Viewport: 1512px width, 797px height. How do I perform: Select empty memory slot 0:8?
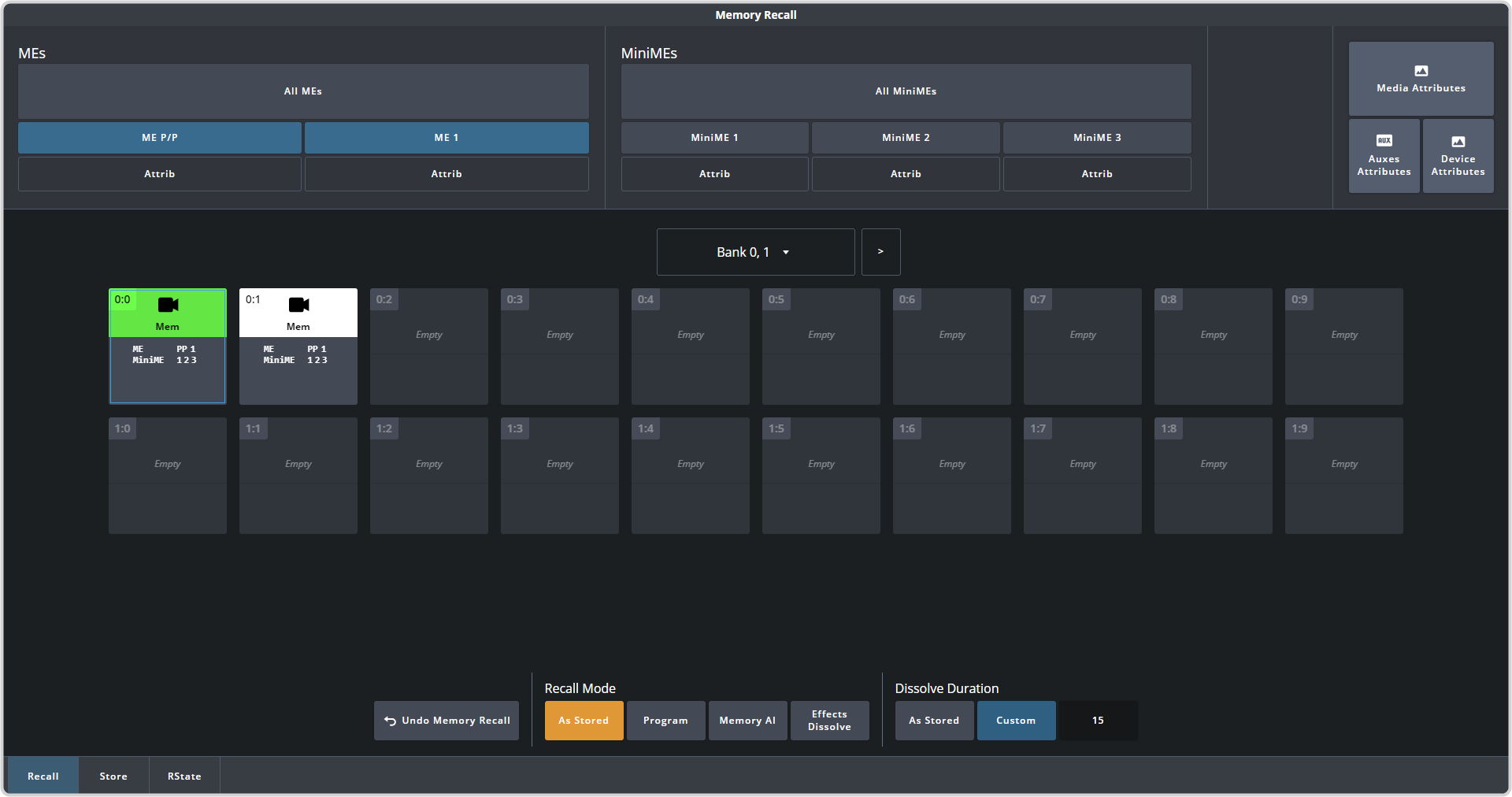[x=1214, y=347]
